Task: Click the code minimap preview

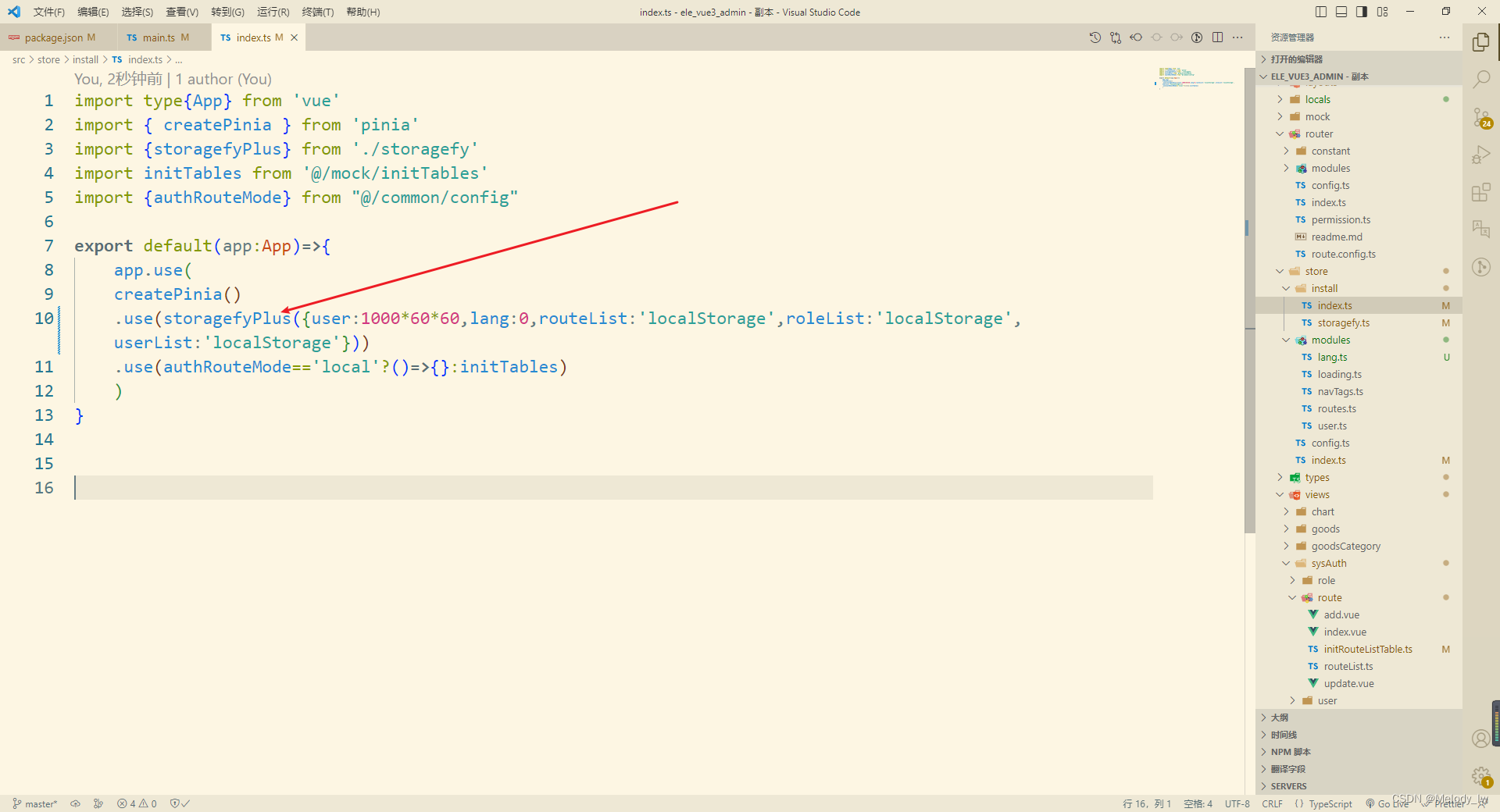Action: tap(1195, 77)
